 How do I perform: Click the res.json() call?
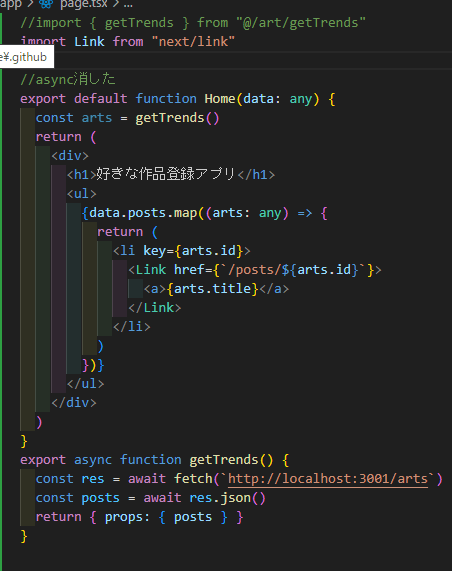point(227,497)
